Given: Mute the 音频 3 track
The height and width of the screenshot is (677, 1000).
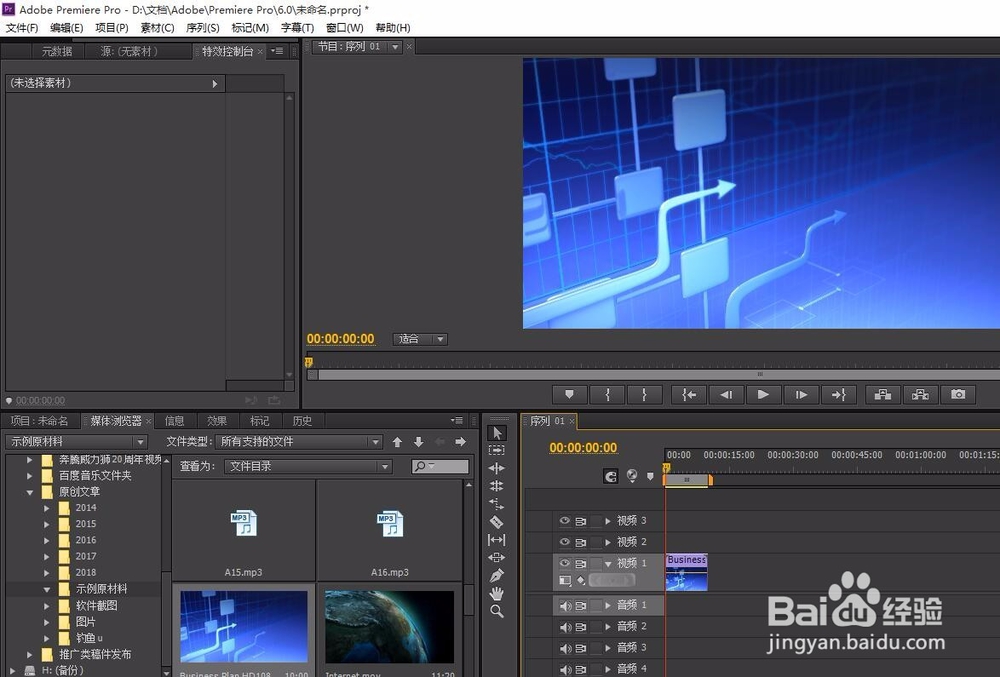Looking at the screenshot, I should [564, 648].
